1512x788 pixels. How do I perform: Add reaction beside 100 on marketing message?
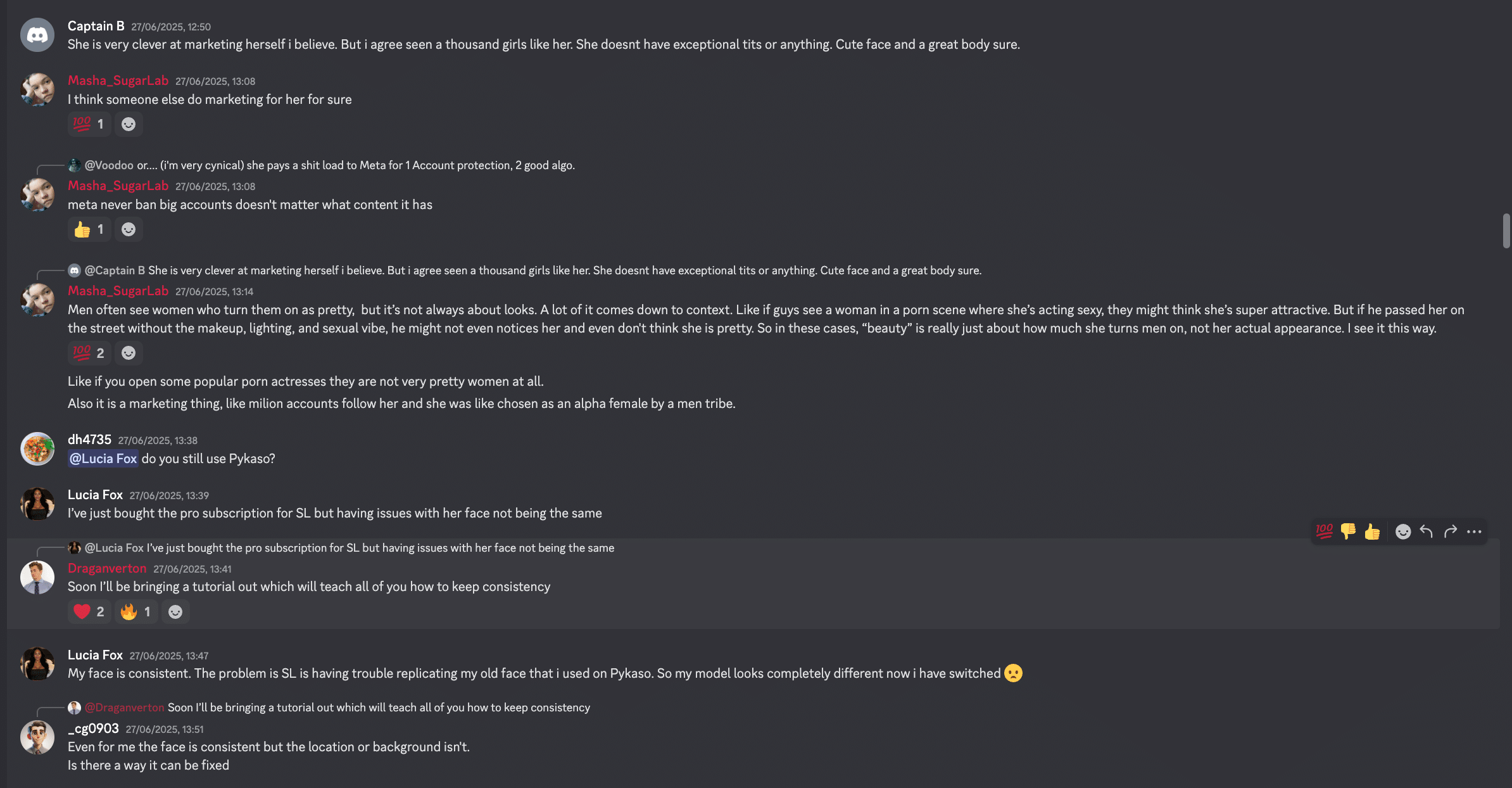coord(129,124)
